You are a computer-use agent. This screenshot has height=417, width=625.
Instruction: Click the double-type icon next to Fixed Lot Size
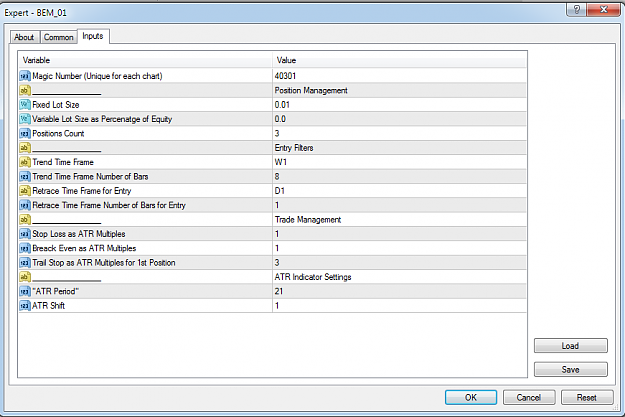point(25,105)
